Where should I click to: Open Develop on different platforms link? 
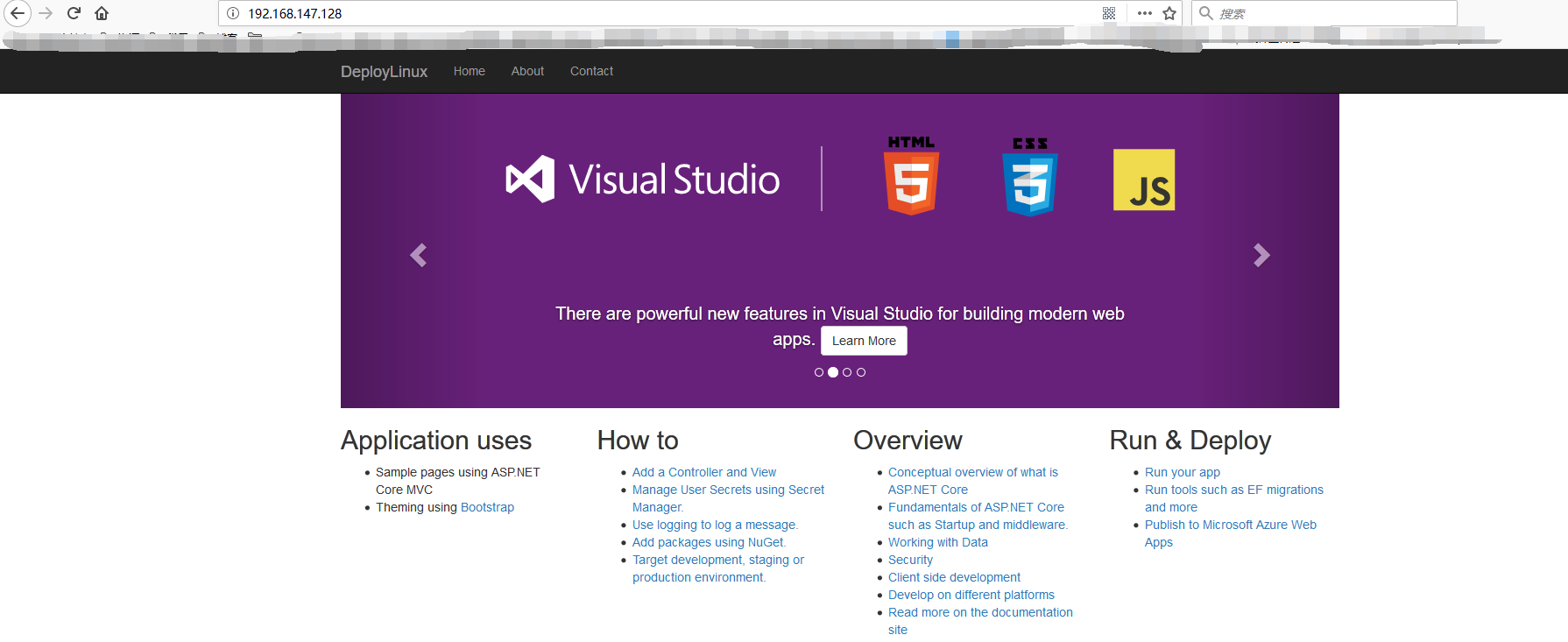click(x=971, y=595)
